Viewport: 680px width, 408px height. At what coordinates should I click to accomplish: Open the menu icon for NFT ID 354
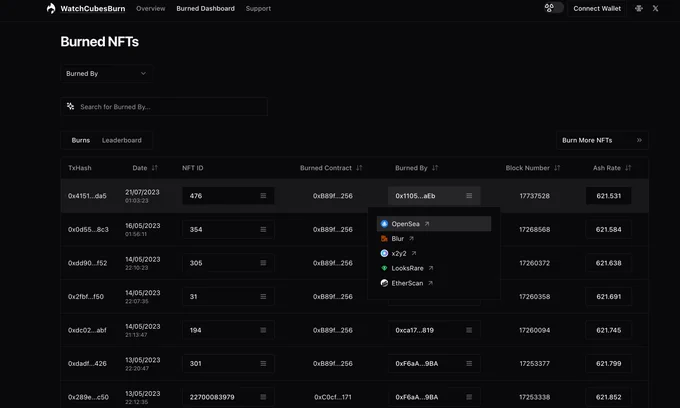pyautogui.click(x=263, y=229)
